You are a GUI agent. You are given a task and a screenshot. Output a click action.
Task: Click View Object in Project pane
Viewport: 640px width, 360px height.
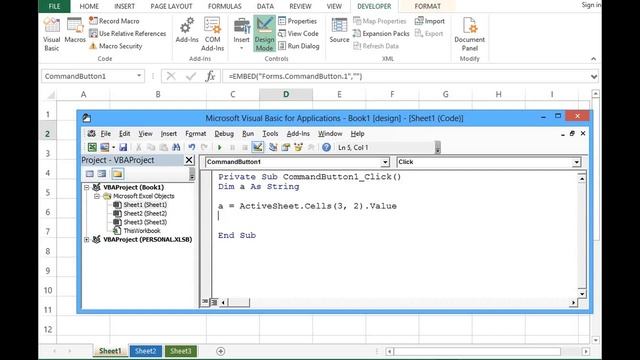click(102, 174)
